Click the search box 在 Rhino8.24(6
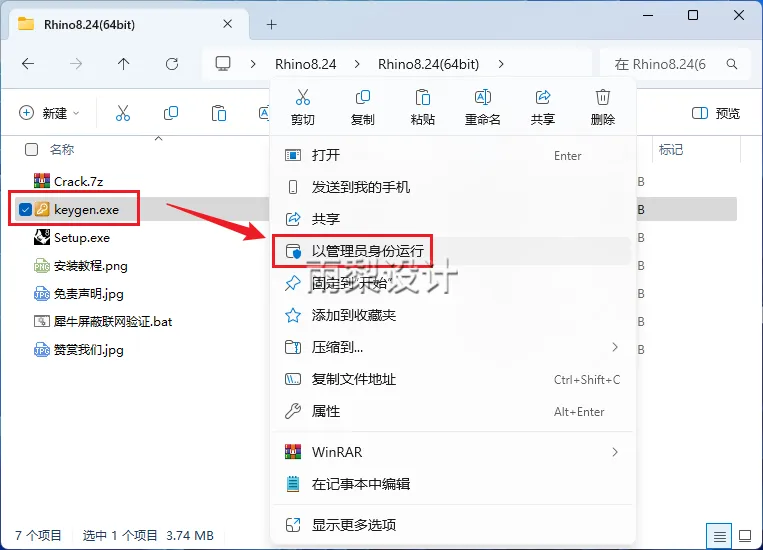 tap(676, 64)
